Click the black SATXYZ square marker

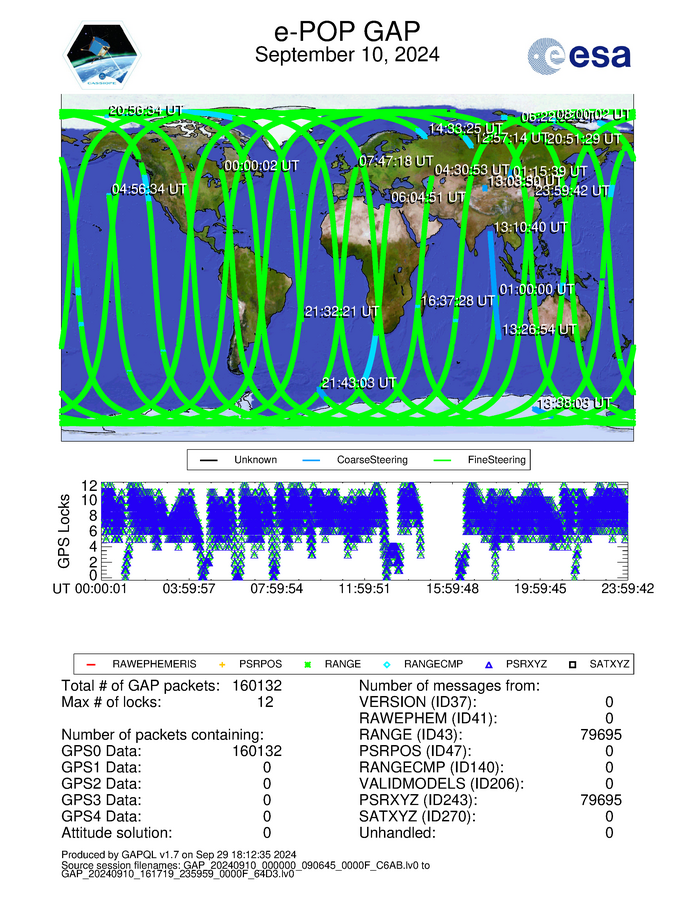tap(574, 664)
